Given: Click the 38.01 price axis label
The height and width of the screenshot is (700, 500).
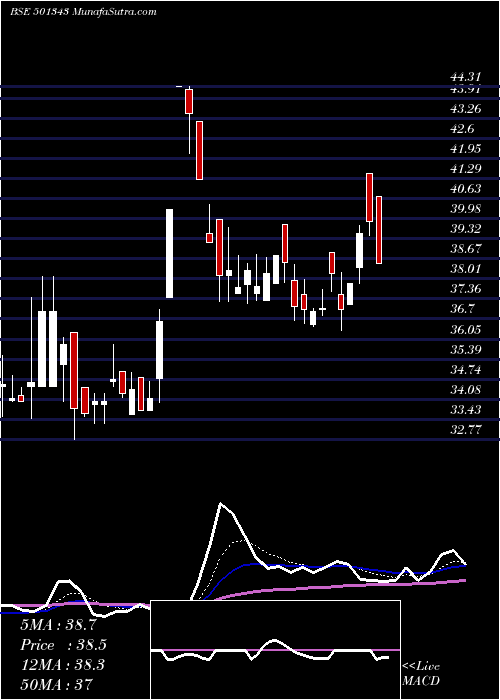Looking at the screenshot, I should point(466,269).
